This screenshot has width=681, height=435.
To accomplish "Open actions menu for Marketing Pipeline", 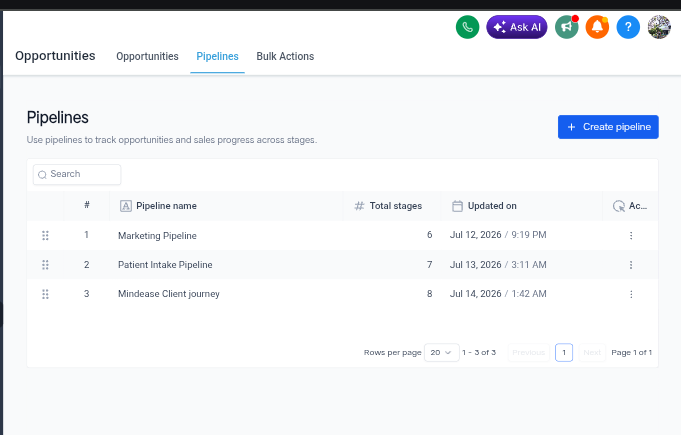I will 631,235.
